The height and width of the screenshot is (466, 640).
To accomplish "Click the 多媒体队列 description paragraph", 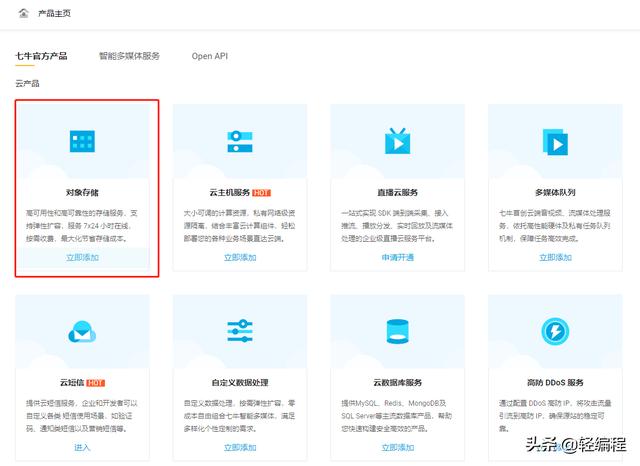I will point(555,225).
